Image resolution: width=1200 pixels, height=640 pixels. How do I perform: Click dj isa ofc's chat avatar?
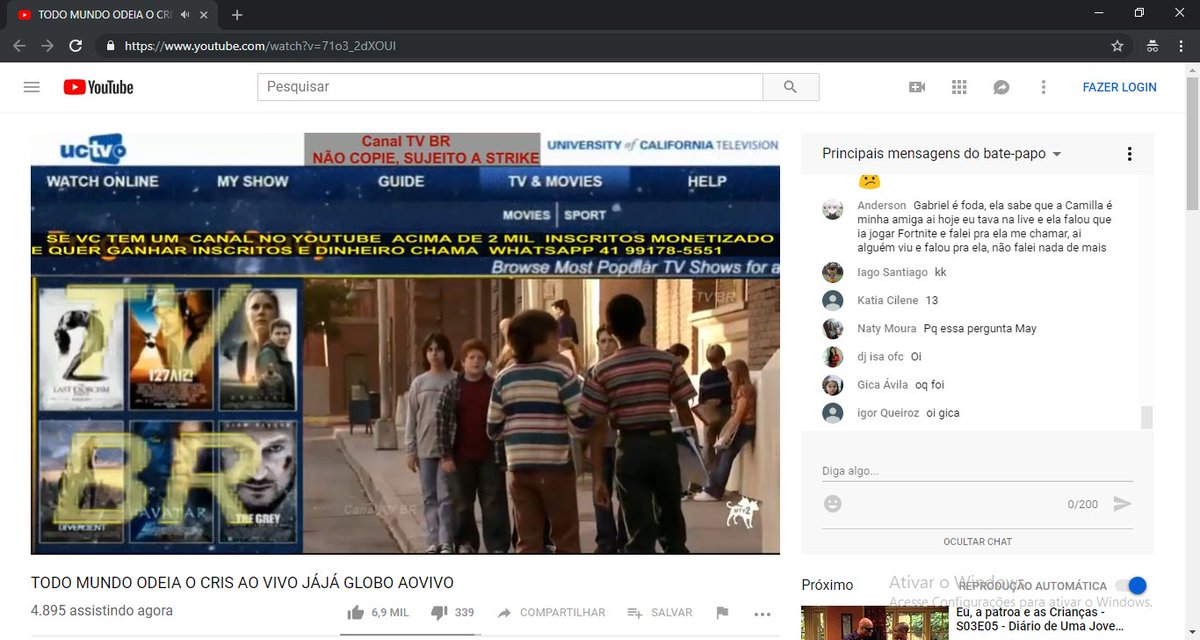click(x=832, y=356)
